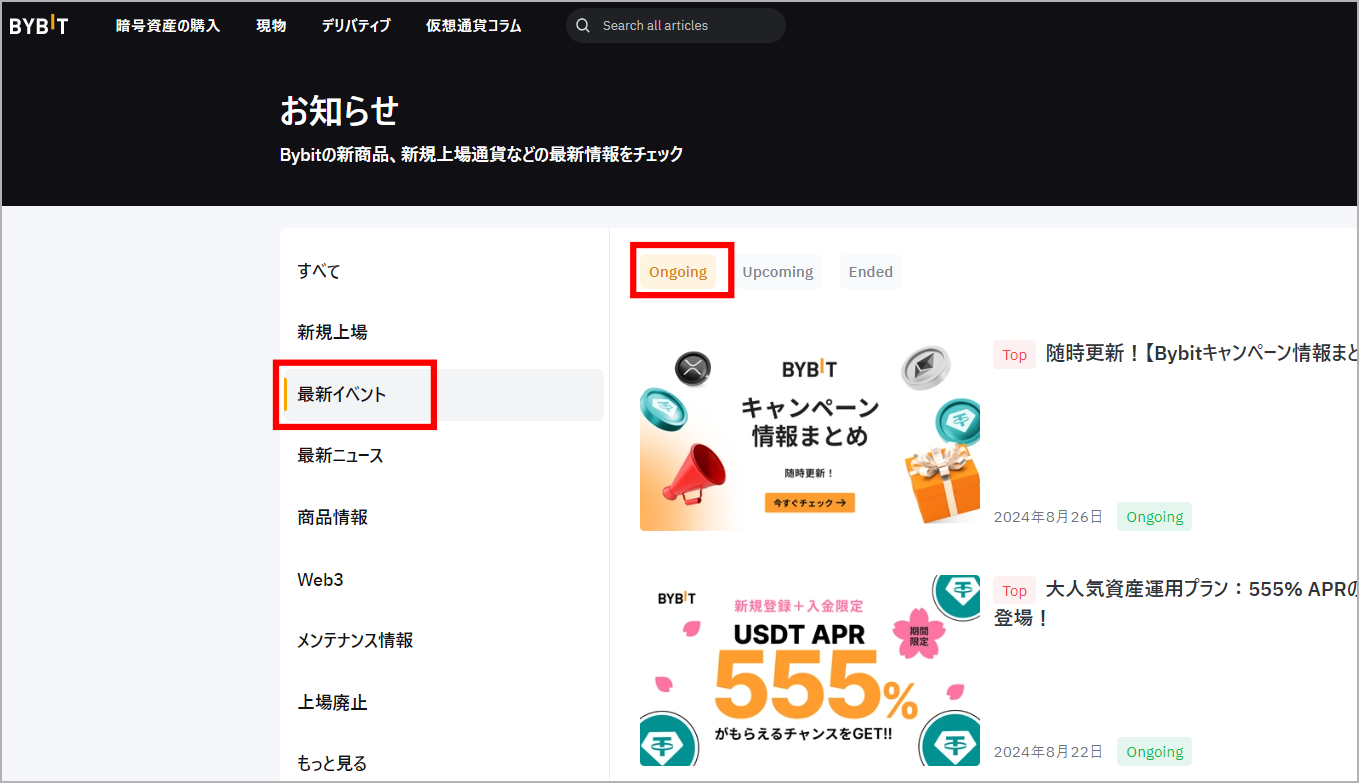The width and height of the screenshot is (1359, 783).
Task: Open キャンペーン情報まとめ banner thumbnail
Action: coord(810,436)
